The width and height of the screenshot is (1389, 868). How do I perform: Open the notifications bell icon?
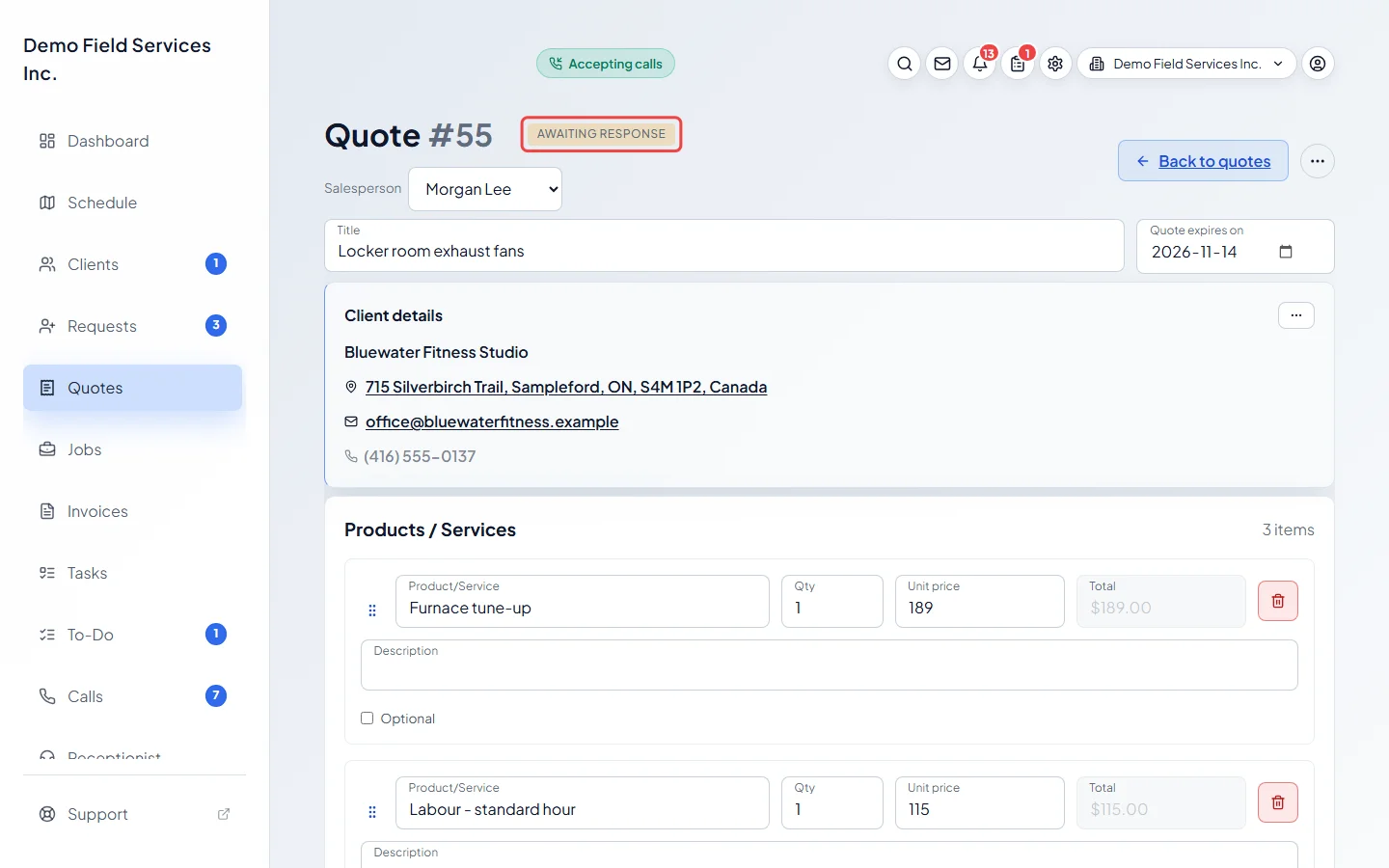(980, 64)
